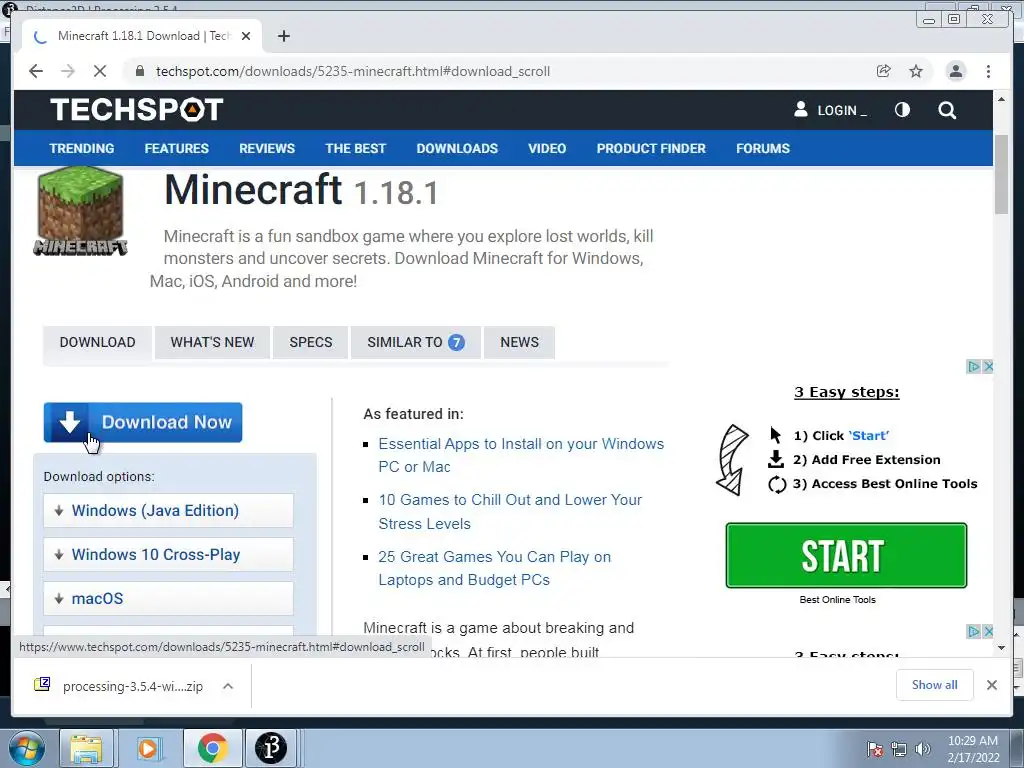Click the TechSpot logo
The height and width of the screenshot is (768, 1024).
[136, 110]
